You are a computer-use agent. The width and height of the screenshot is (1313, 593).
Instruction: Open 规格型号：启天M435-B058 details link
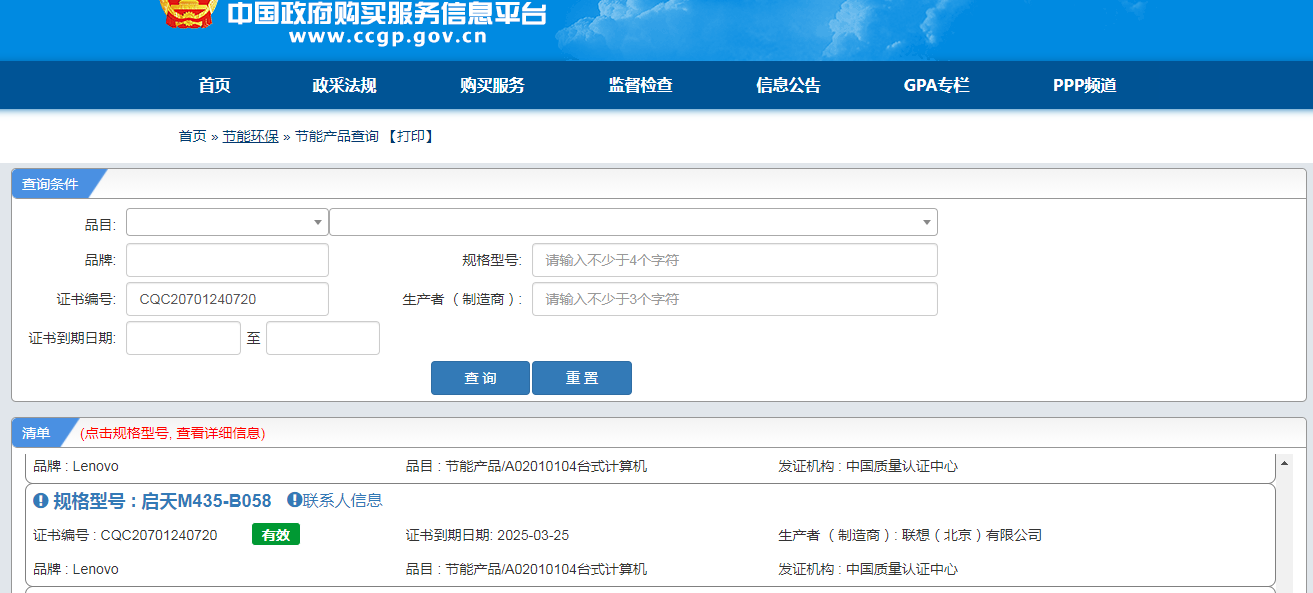(162, 500)
